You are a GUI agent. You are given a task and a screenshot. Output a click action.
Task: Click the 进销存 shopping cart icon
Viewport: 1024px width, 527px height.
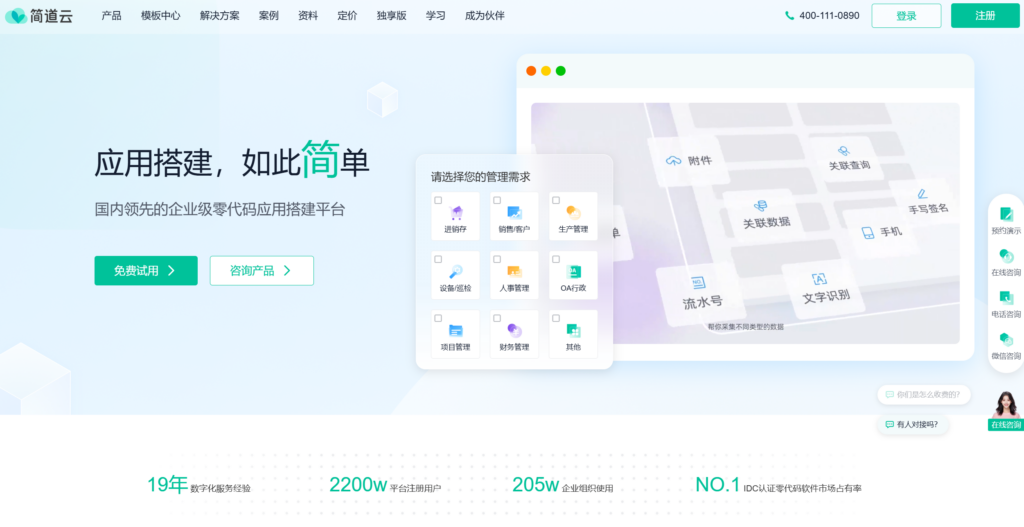(x=456, y=213)
